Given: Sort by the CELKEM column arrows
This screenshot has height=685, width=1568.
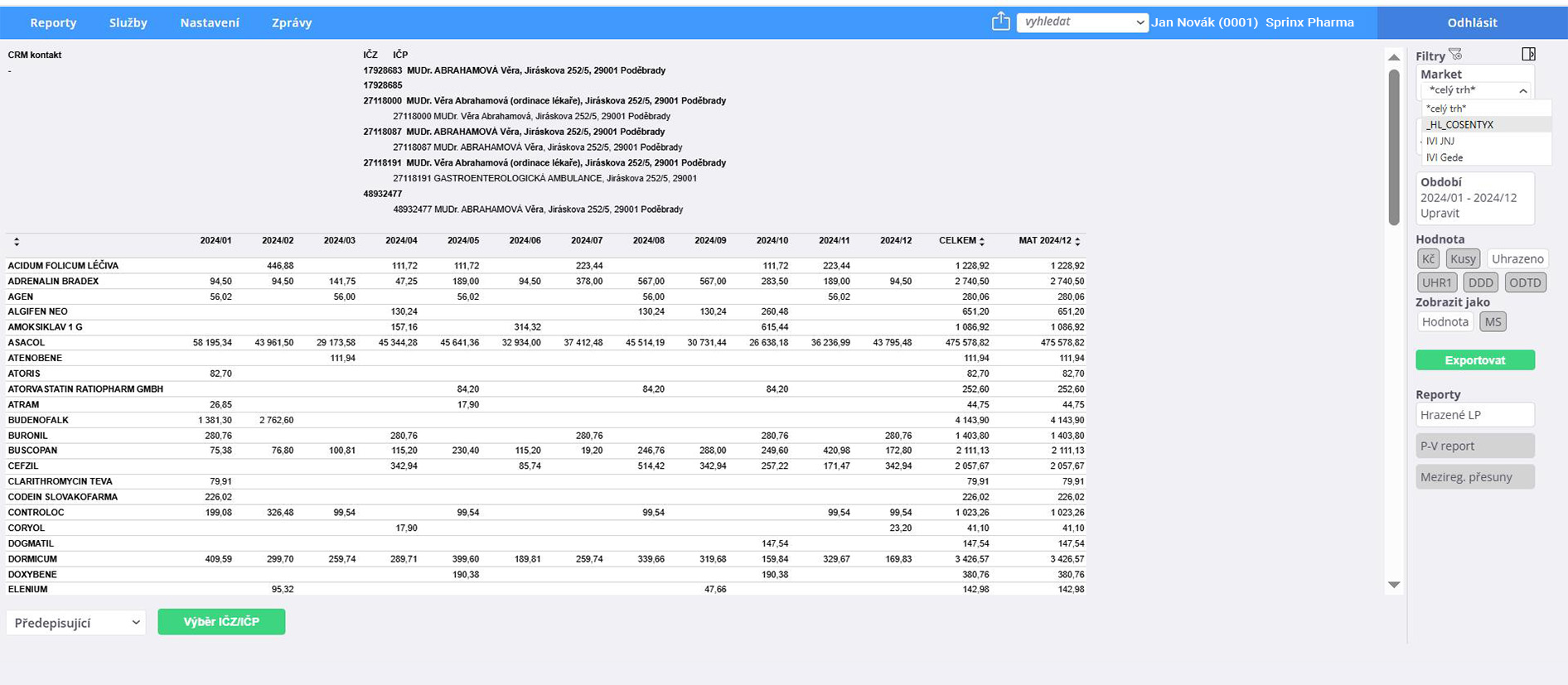Looking at the screenshot, I should click(x=982, y=241).
